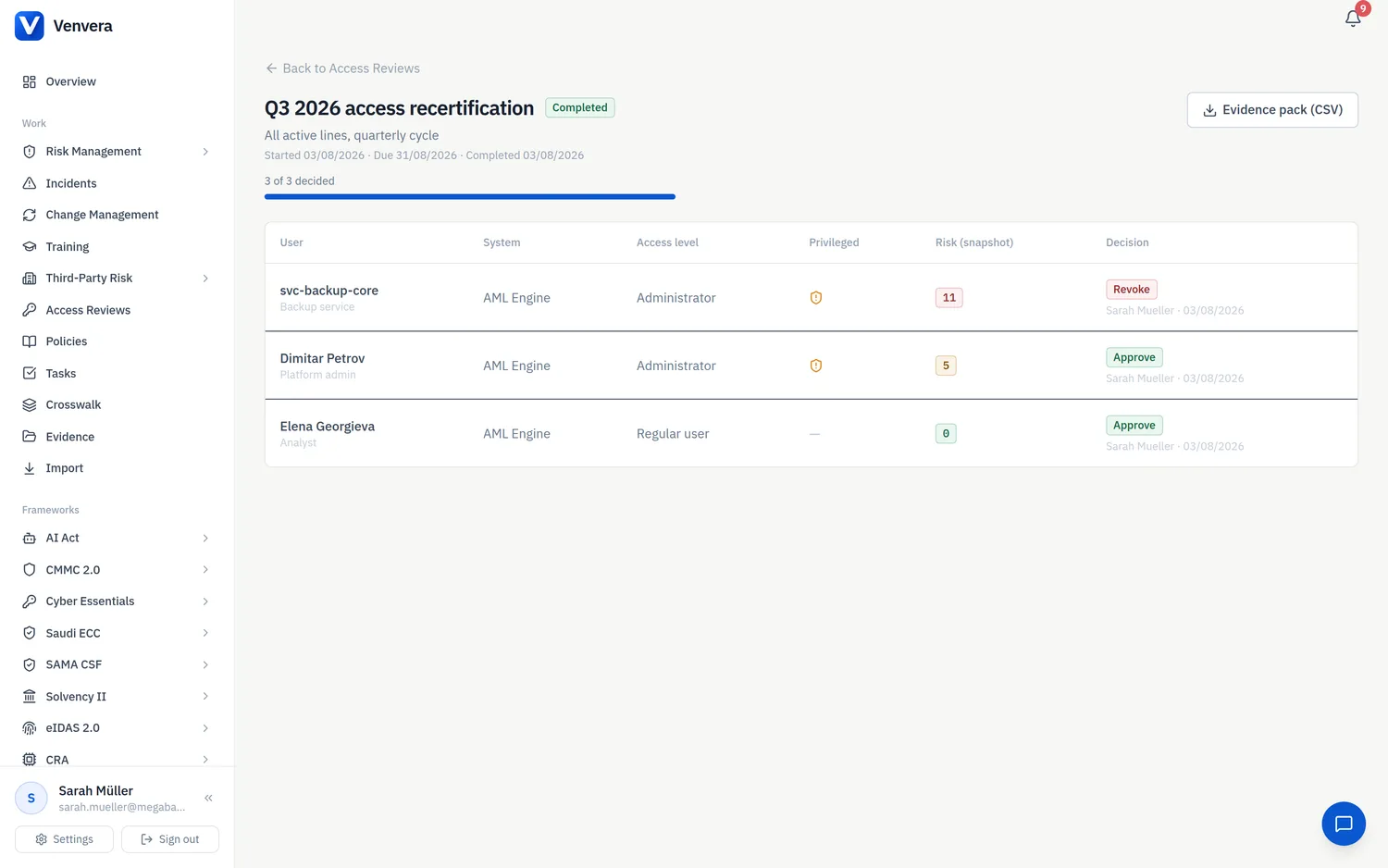Expand the Solvency II framework chevron

pyautogui.click(x=205, y=697)
